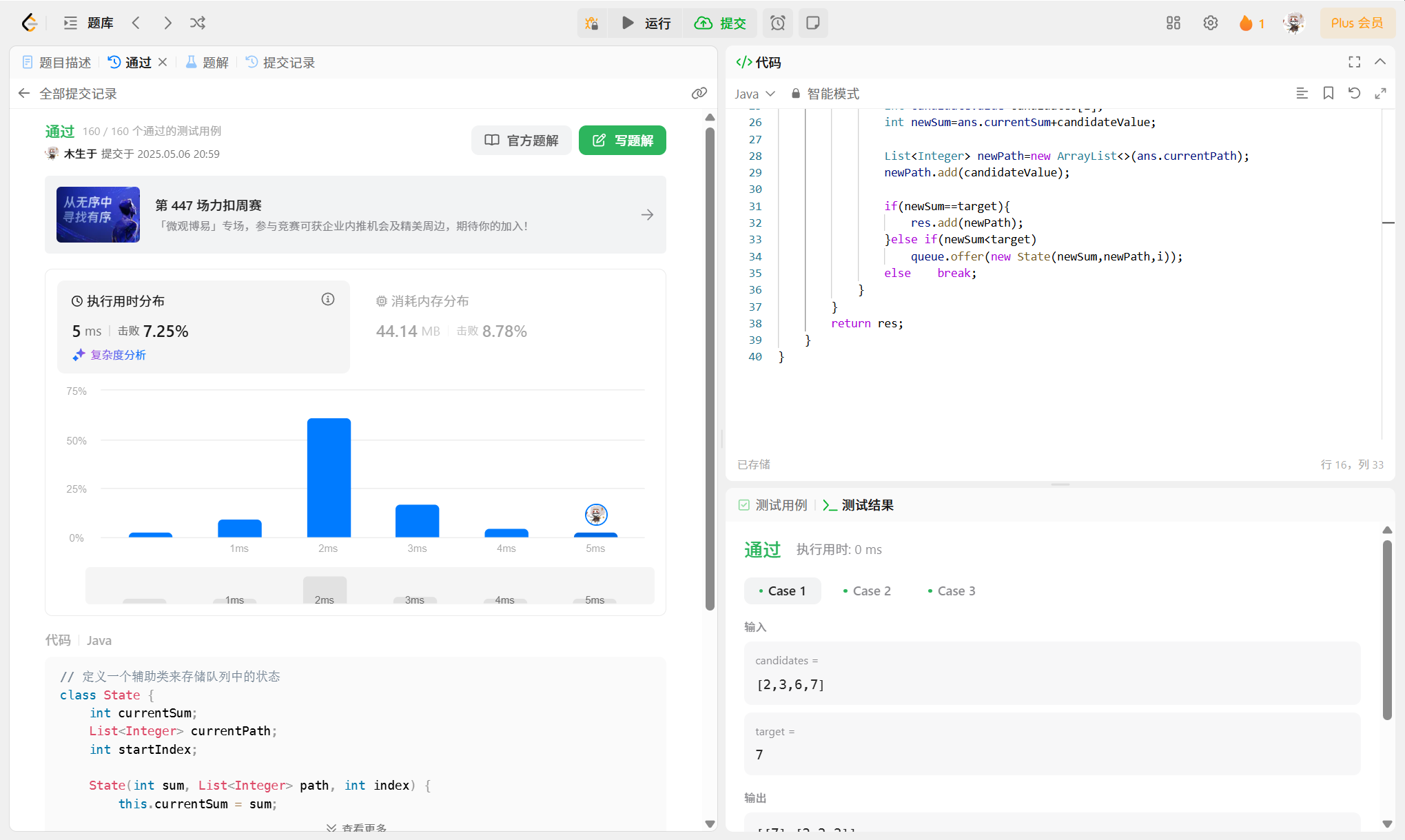Image resolution: width=1405 pixels, height=840 pixels.
Task: Click the debug bug icon in toolbar
Action: 591,23
